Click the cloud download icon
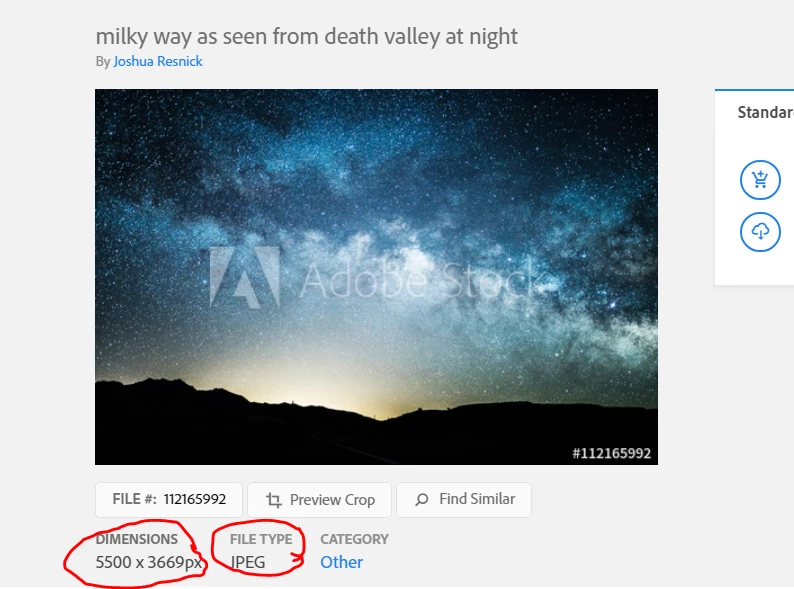 (760, 232)
